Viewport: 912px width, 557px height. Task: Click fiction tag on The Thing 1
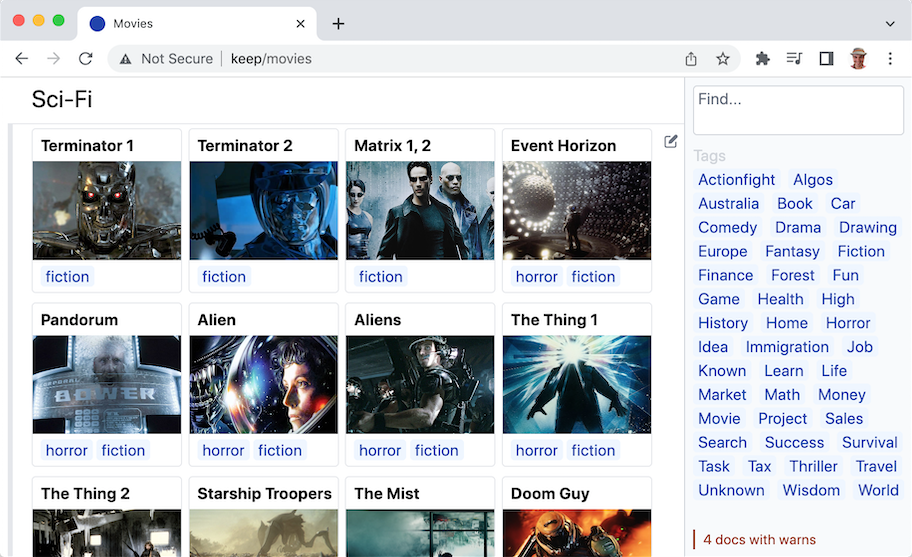click(593, 451)
